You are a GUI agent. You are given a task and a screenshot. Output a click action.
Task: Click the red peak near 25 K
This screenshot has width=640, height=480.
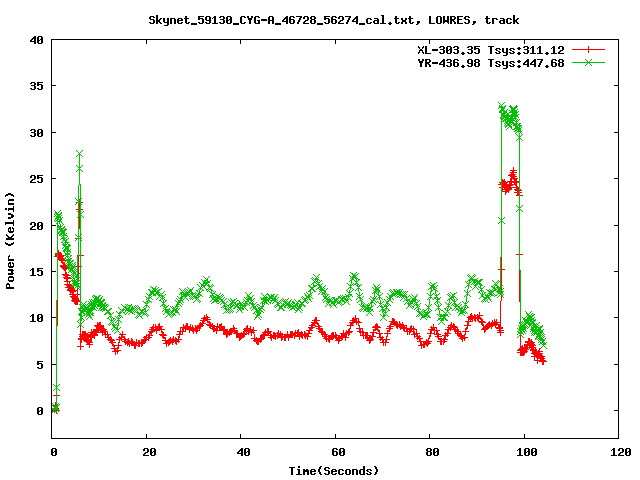pyautogui.click(x=513, y=171)
